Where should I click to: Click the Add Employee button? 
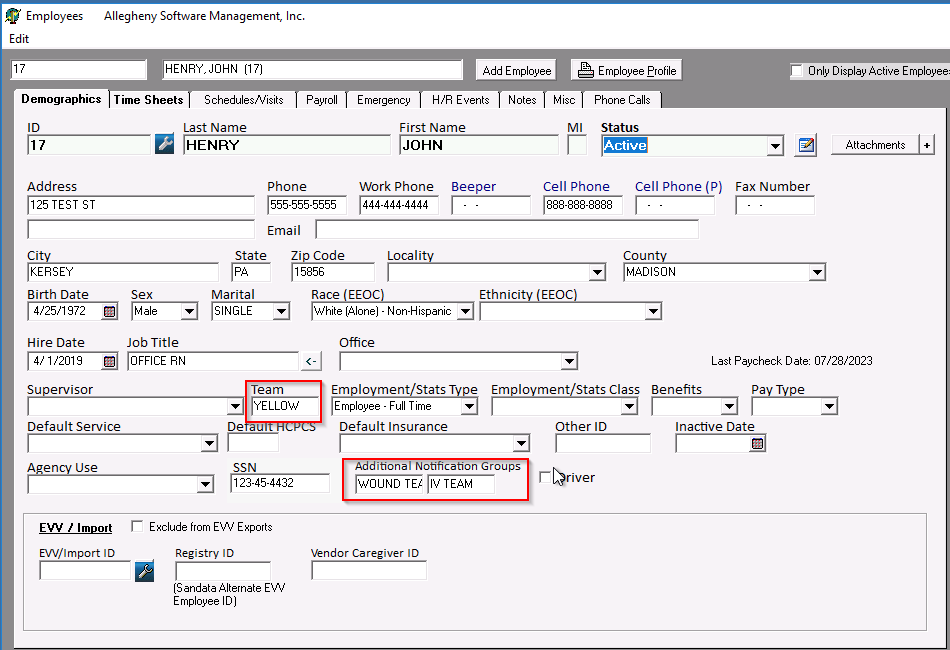(x=517, y=70)
